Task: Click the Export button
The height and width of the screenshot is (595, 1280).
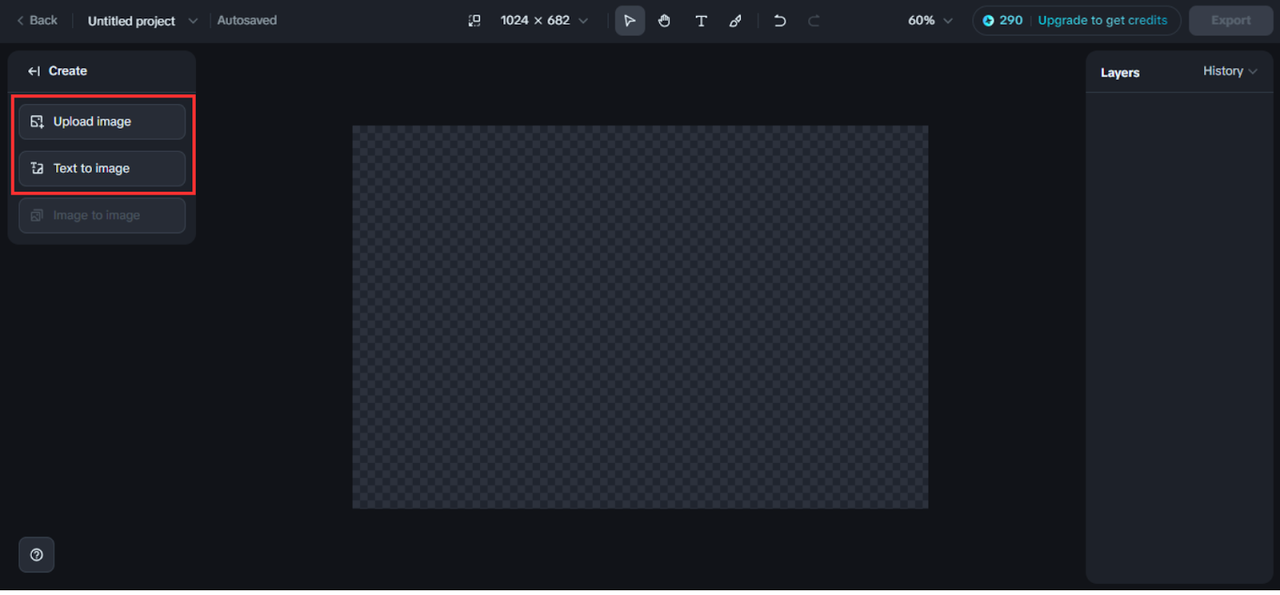Action: [x=1231, y=20]
